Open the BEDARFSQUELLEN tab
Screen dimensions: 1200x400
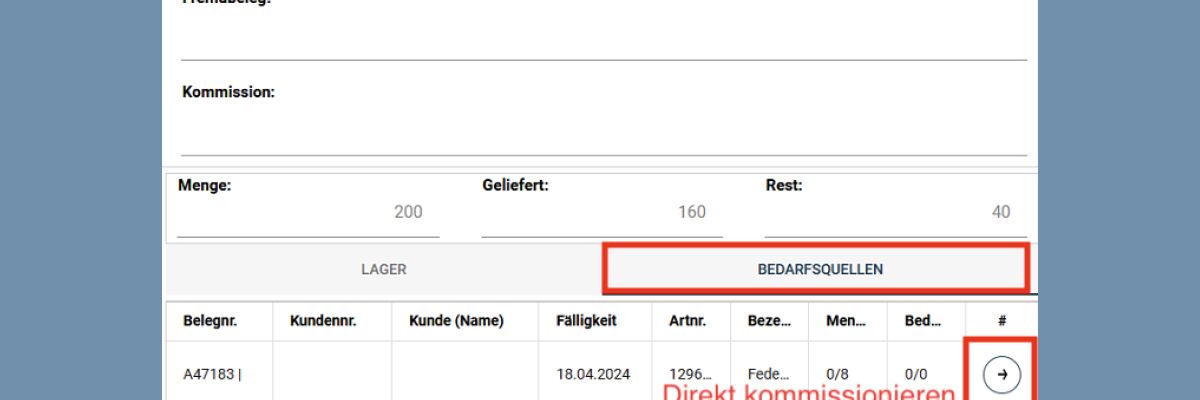click(x=820, y=270)
